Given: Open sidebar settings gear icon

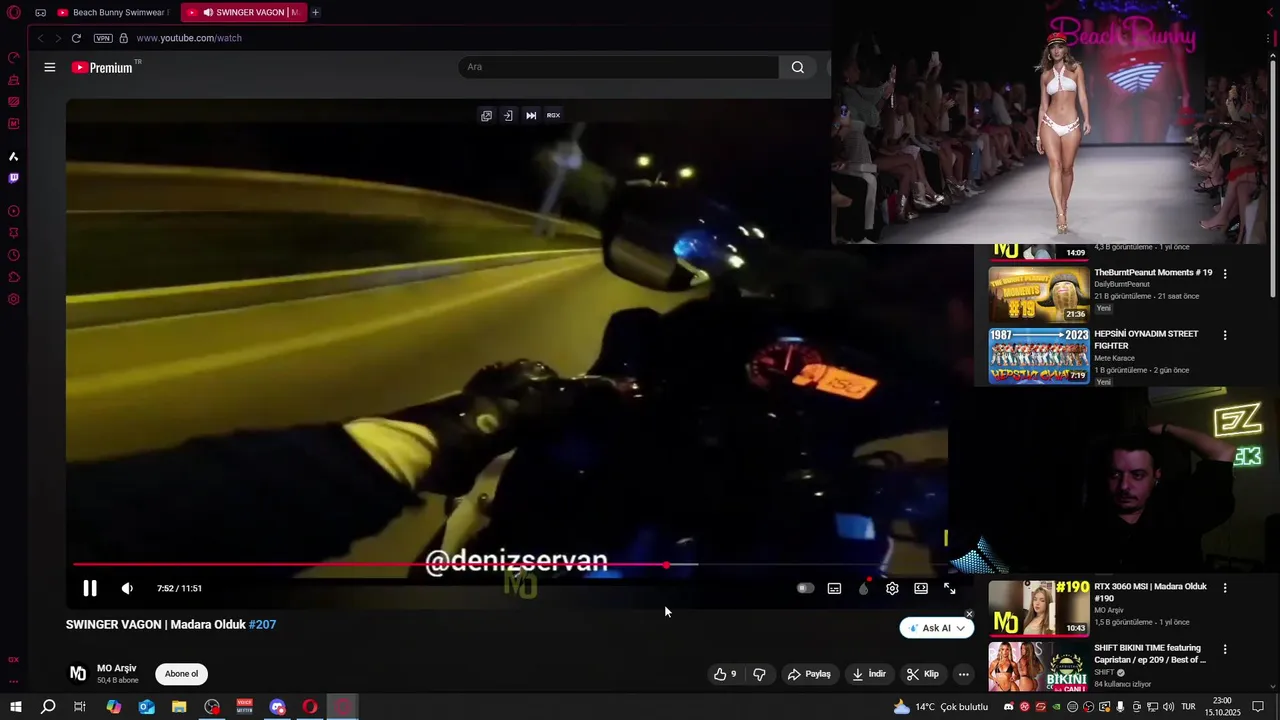Looking at the screenshot, I should click(14, 299).
